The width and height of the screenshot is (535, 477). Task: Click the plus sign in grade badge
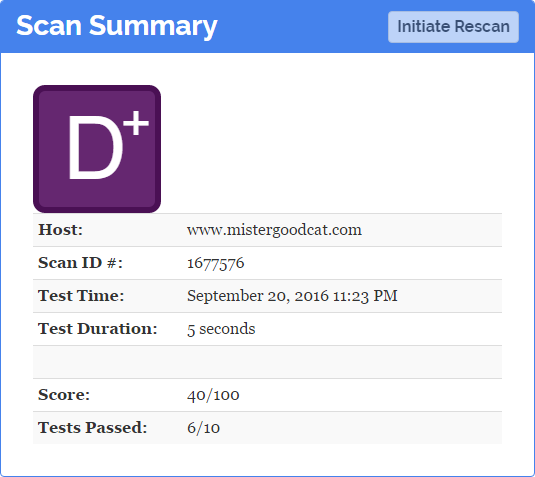pos(136,123)
